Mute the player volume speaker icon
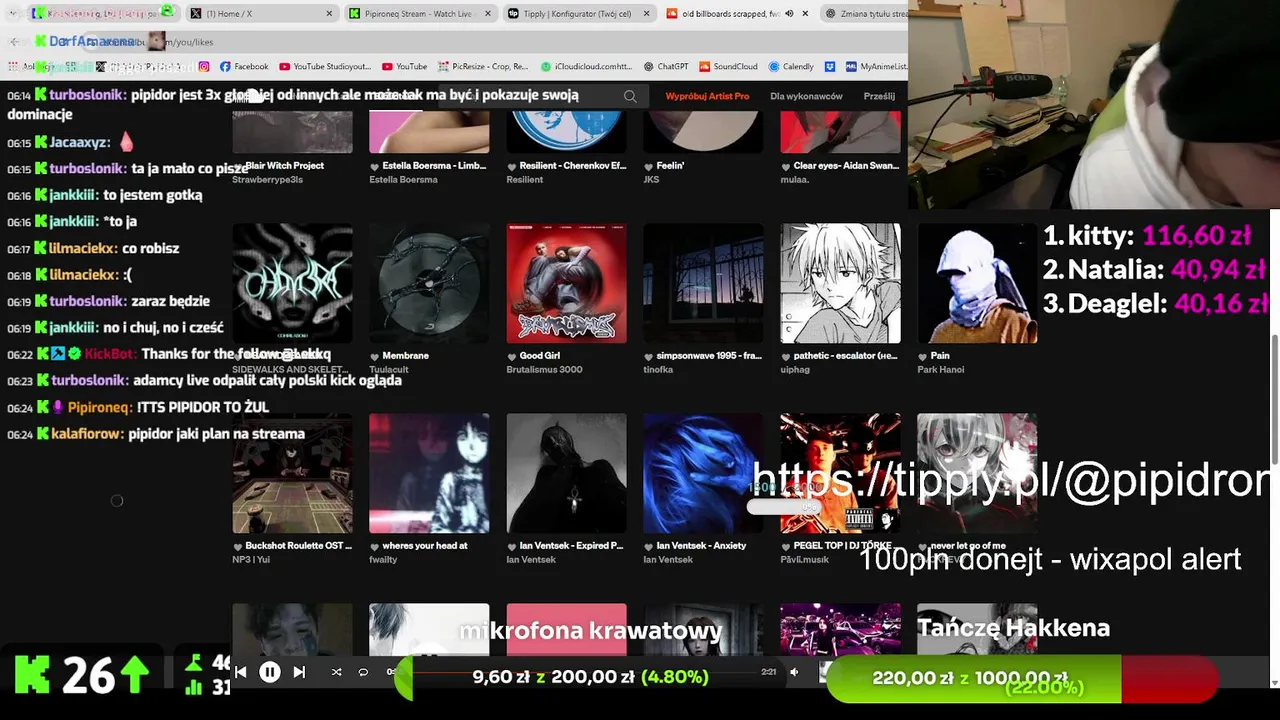This screenshot has width=1280, height=720. click(794, 672)
